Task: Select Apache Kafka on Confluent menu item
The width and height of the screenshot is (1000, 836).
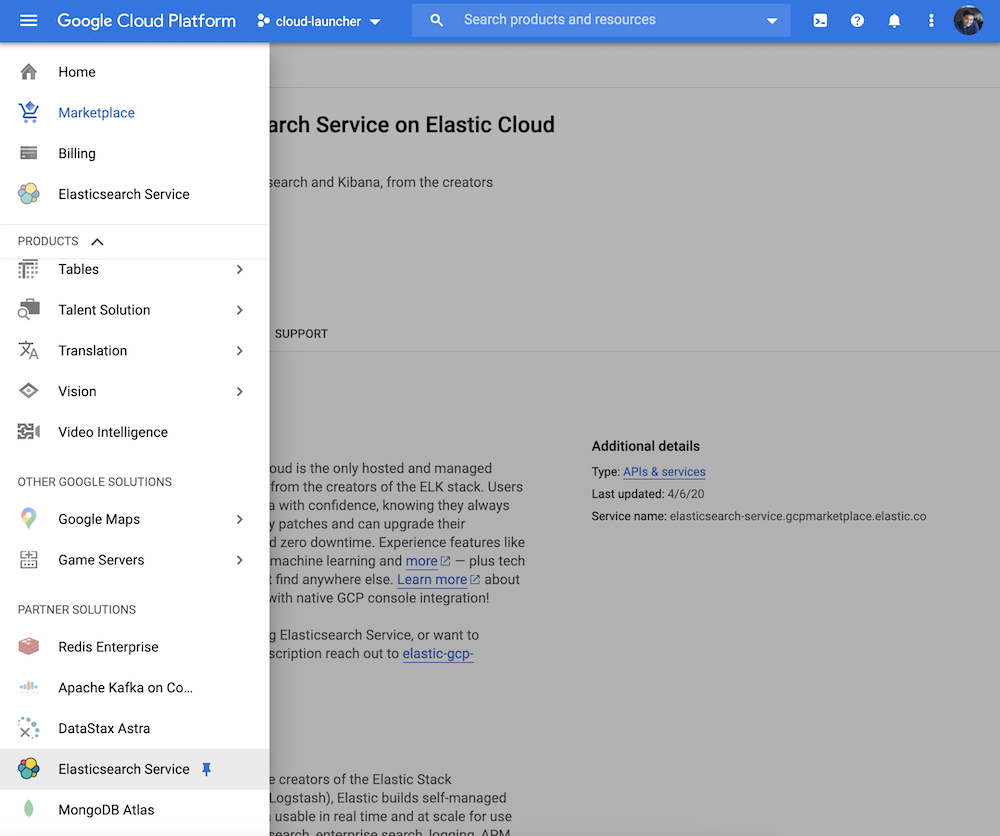Action: pyautogui.click(x=135, y=687)
